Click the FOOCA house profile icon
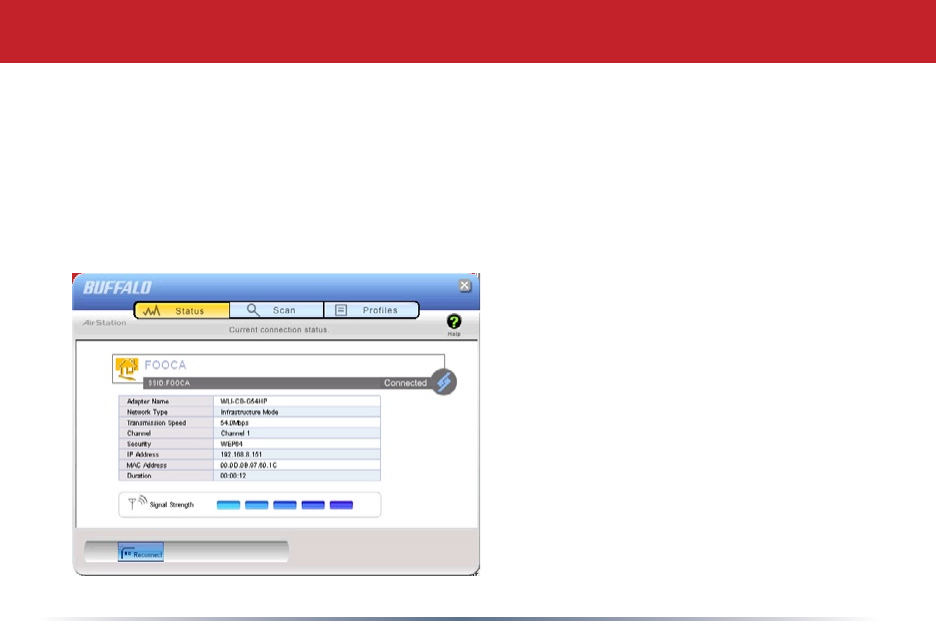Image resolution: width=936 pixels, height=621 pixels. coord(127,368)
